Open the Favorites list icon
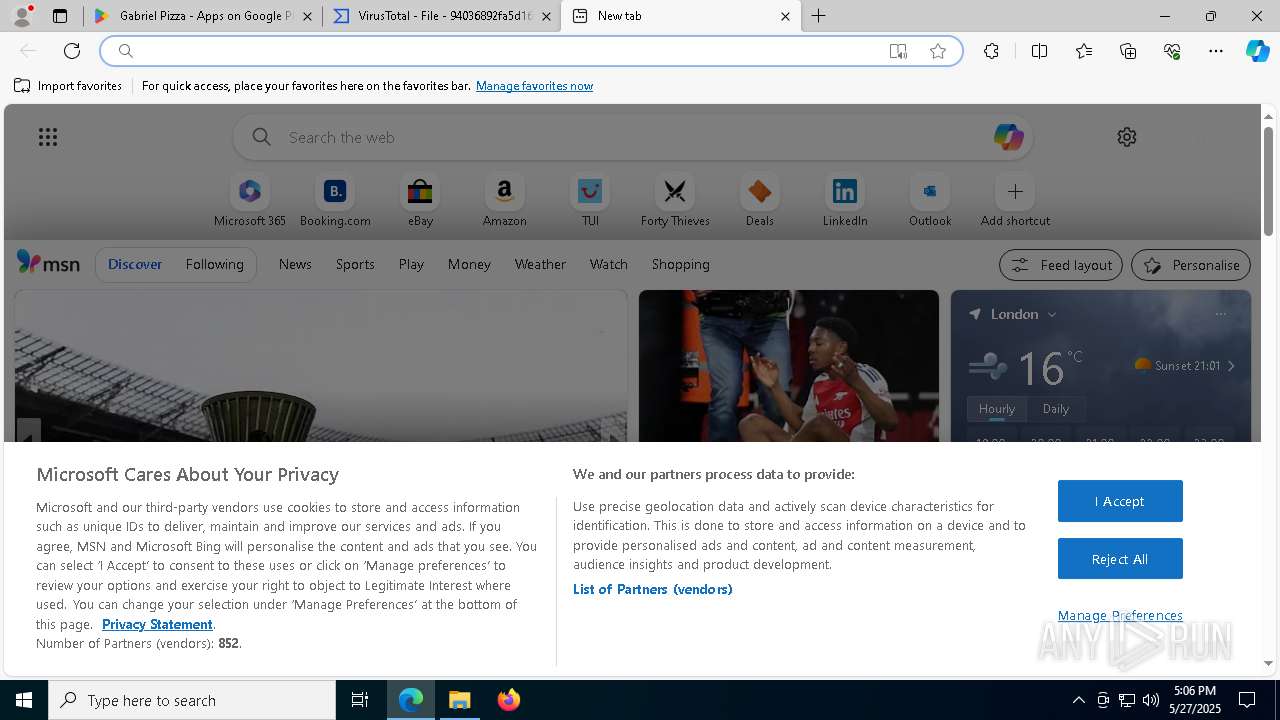The height and width of the screenshot is (720, 1280). (x=1084, y=51)
